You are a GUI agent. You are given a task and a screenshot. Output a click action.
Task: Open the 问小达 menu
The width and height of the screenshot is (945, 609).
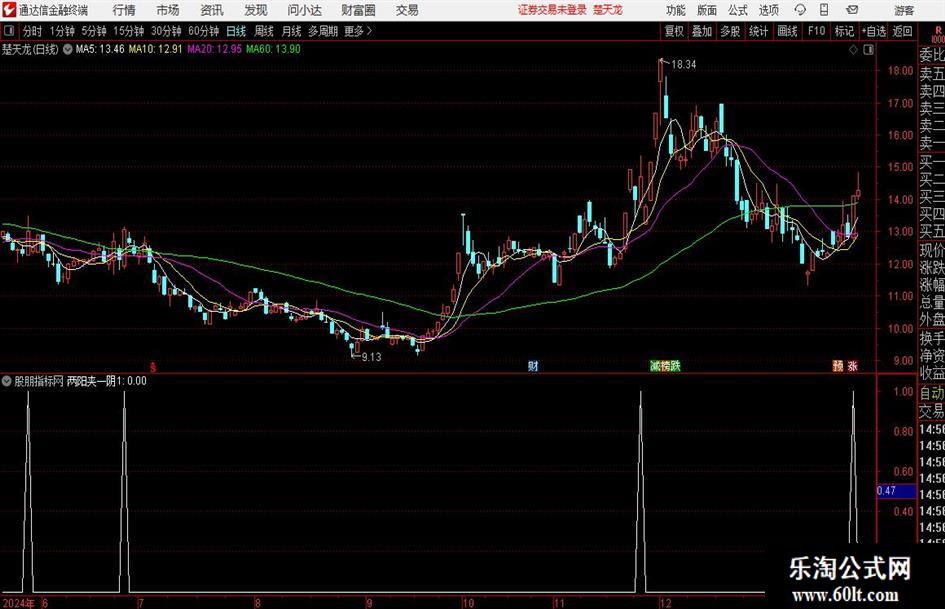(x=304, y=10)
